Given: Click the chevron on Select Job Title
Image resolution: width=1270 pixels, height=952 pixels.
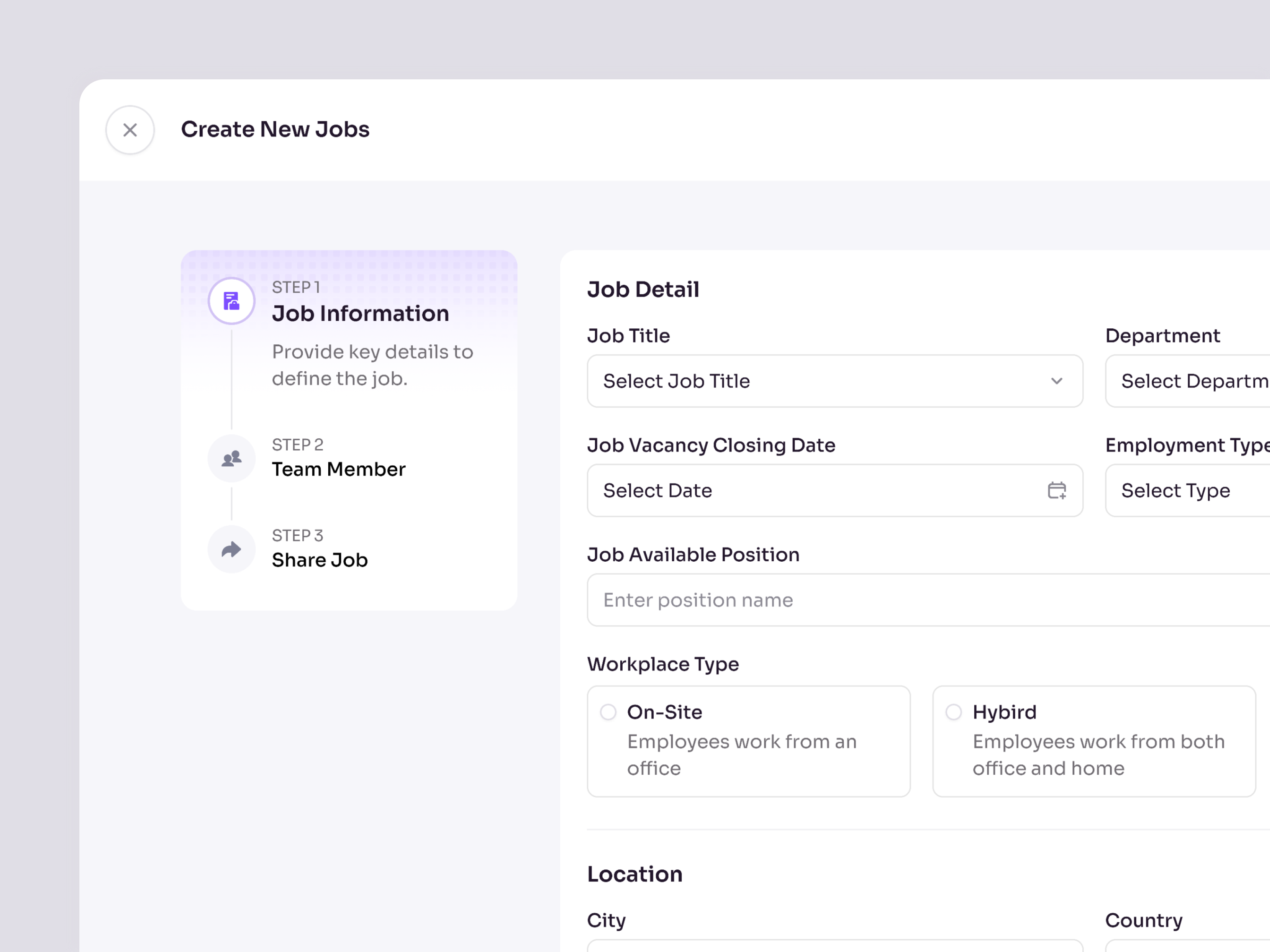Looking at the screenshot, I should pos(1057,381).
